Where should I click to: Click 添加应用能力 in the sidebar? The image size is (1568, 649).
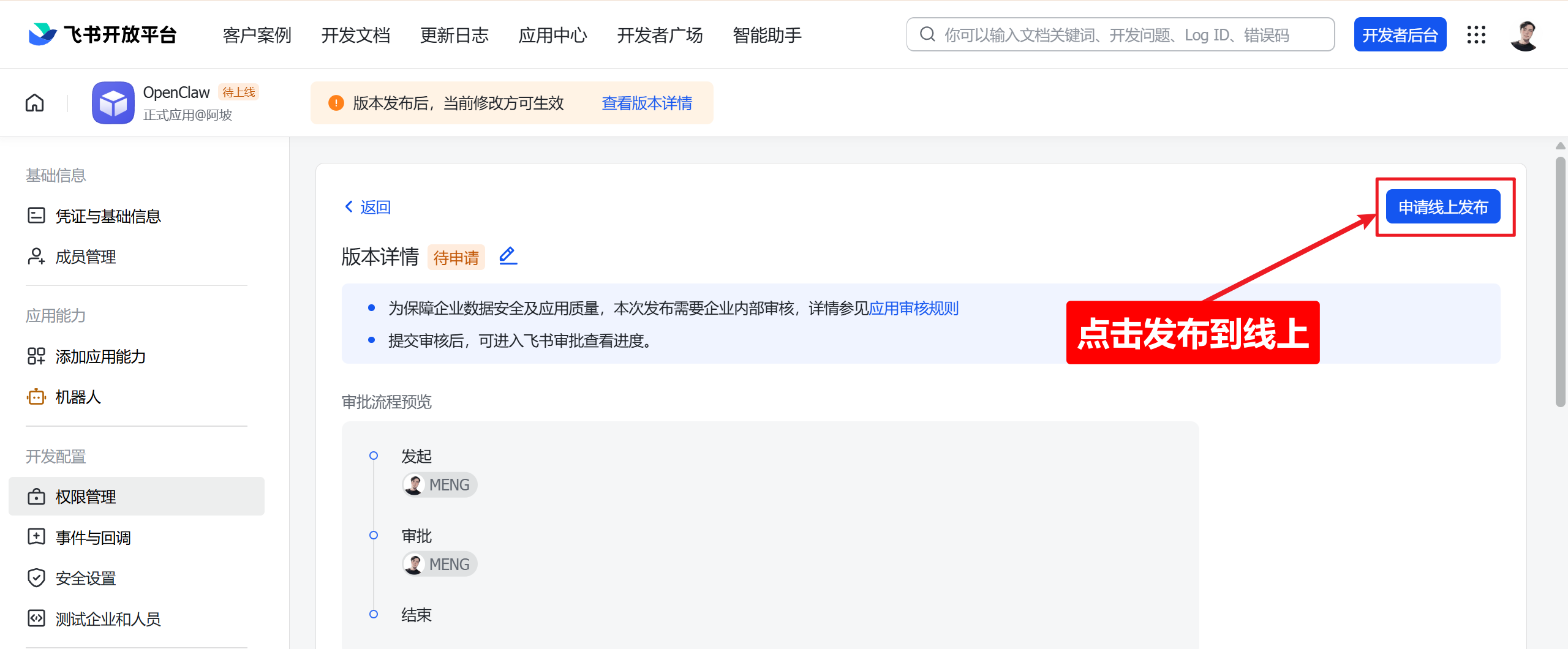[100, 356]
